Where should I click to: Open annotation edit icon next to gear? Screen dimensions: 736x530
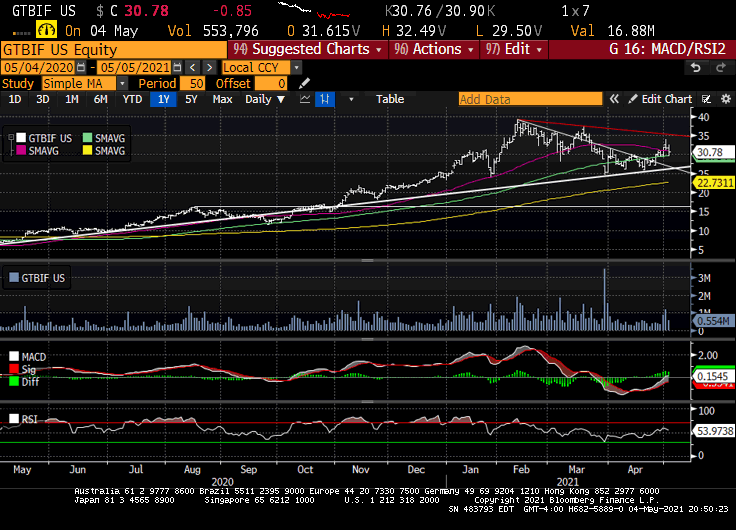[706, 99]
